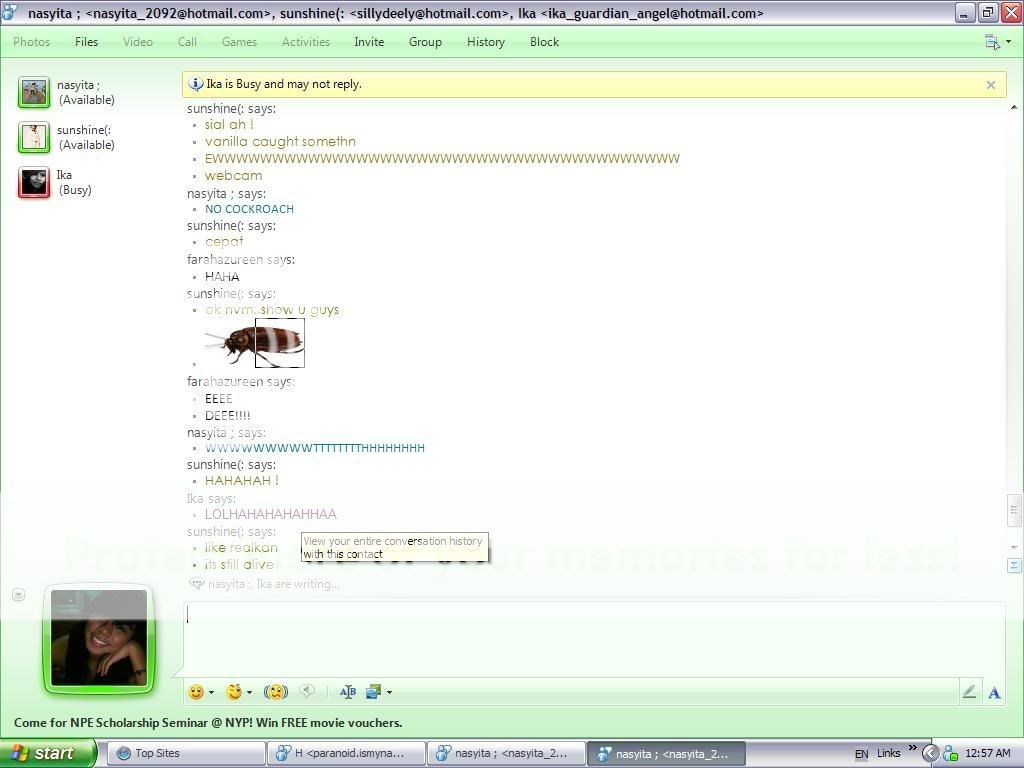Collapse the display picture panel arrow

(18, 595)
